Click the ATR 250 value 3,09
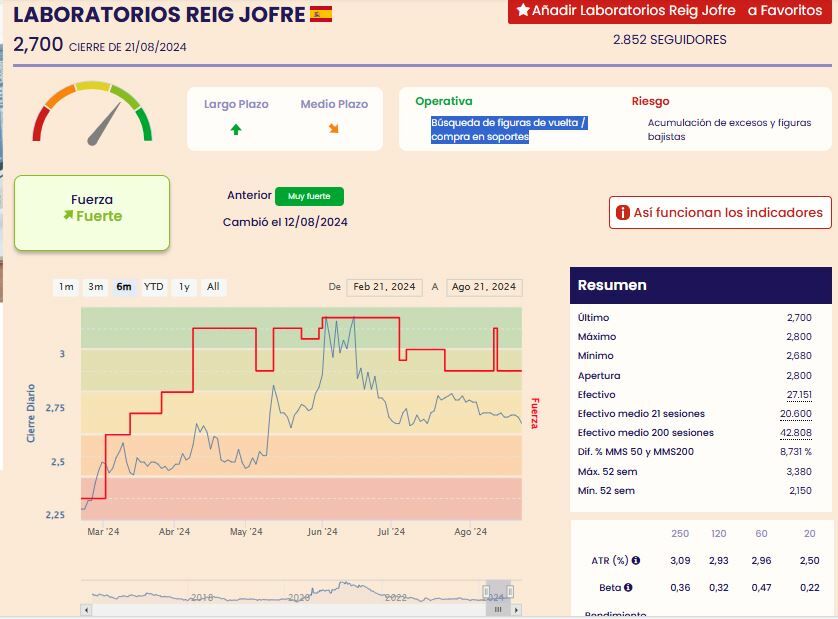This screenshot has height=619, width=838. click(680, 561)
